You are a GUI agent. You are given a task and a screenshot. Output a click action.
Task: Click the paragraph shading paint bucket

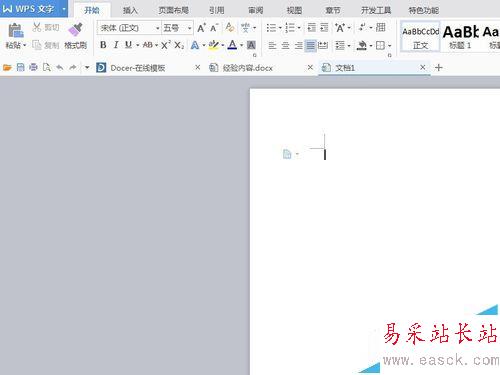(362, 45)
